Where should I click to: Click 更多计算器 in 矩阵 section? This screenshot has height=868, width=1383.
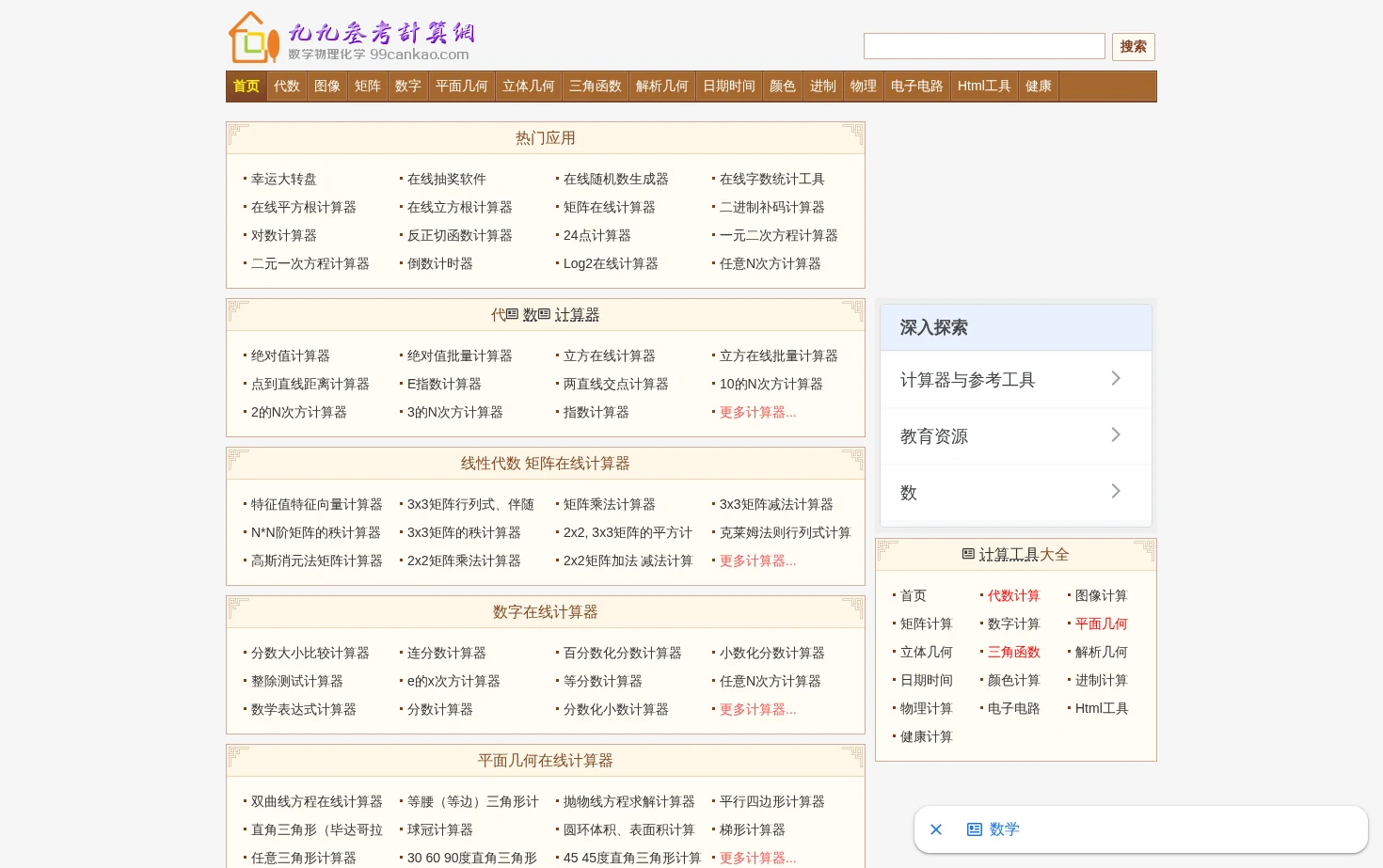[x=758, y=560]
